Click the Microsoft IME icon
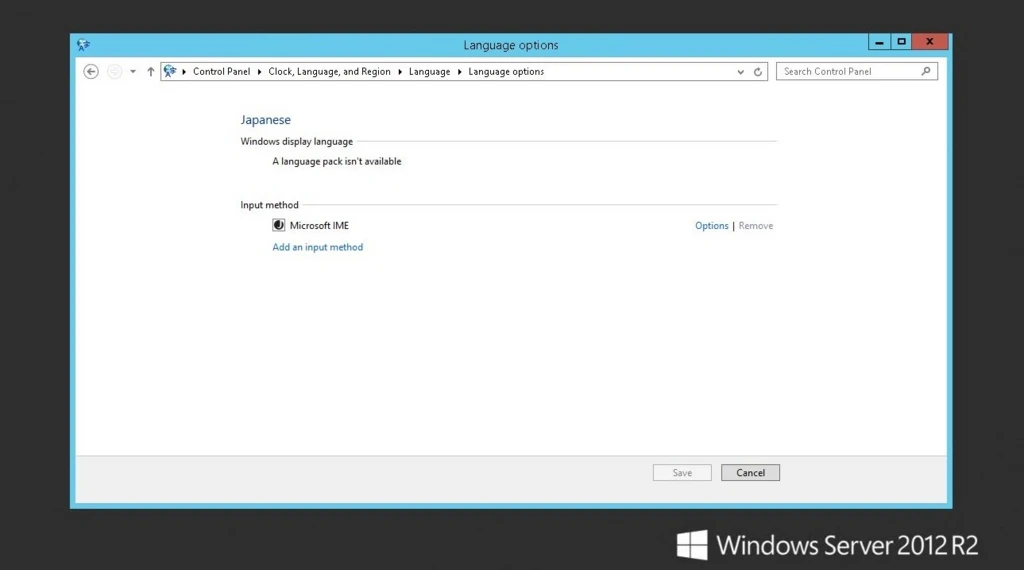 (279, 225)
